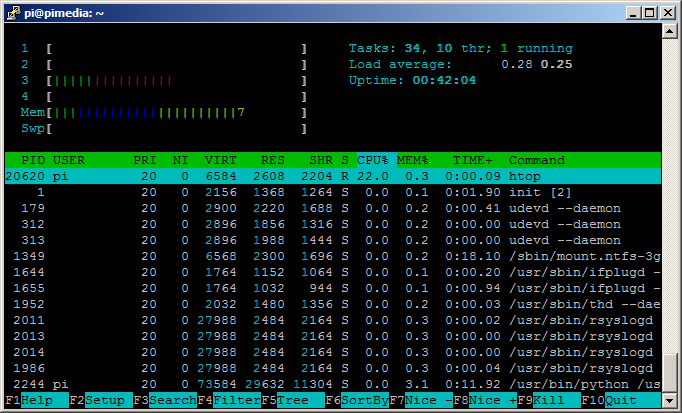Sort by the RES column header
Screen dimensions: 682x413
click(x=273, y=160)
